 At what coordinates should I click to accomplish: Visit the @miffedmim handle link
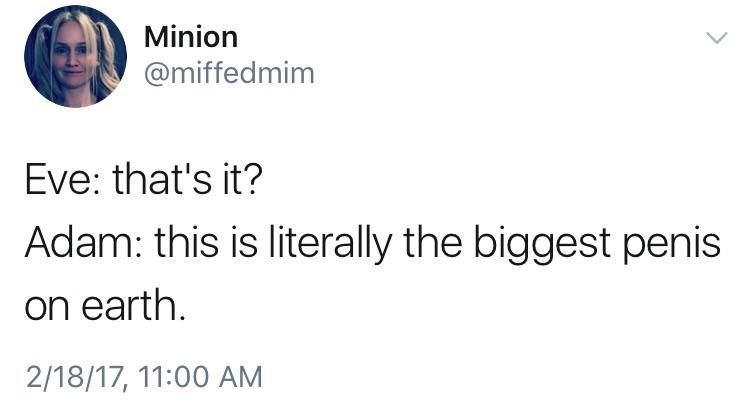click(x=229, y=74)
